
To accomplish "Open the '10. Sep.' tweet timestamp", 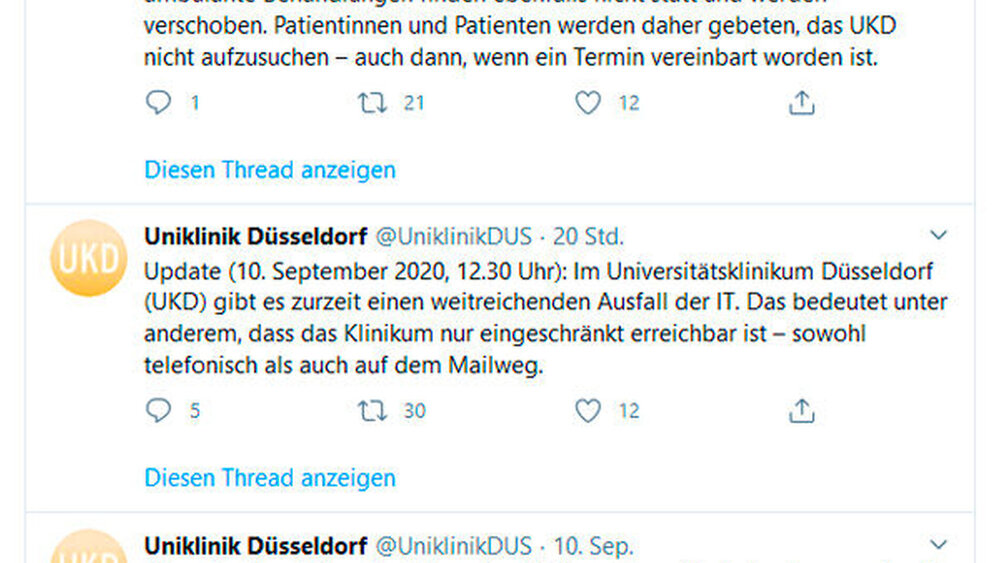I will [593, 547].
